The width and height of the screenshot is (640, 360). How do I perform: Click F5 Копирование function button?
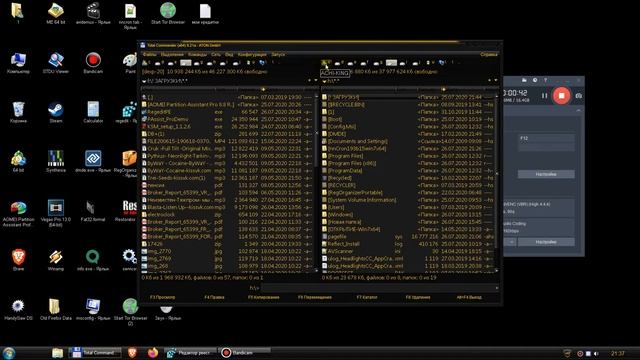pyautogui.click(x=264, y=297)
